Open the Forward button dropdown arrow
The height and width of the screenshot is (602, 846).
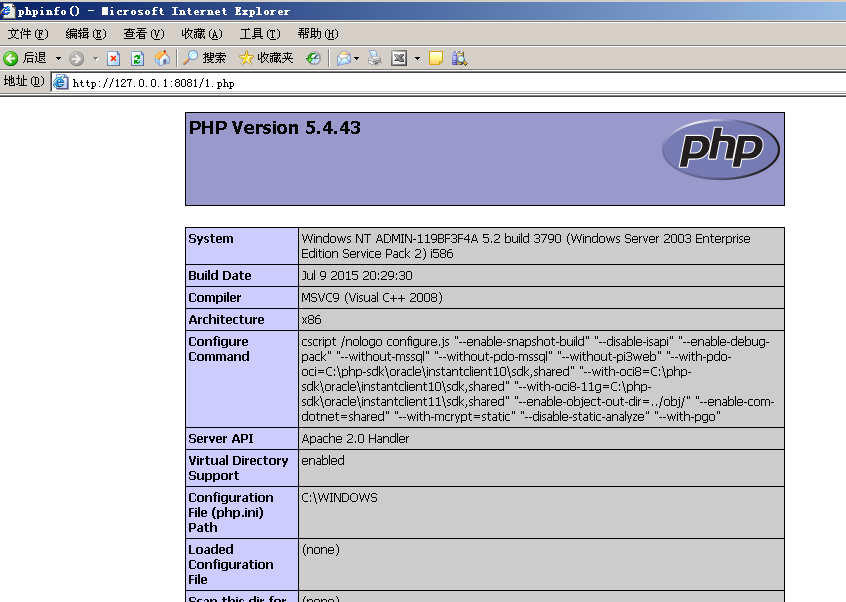pos(95,58)
